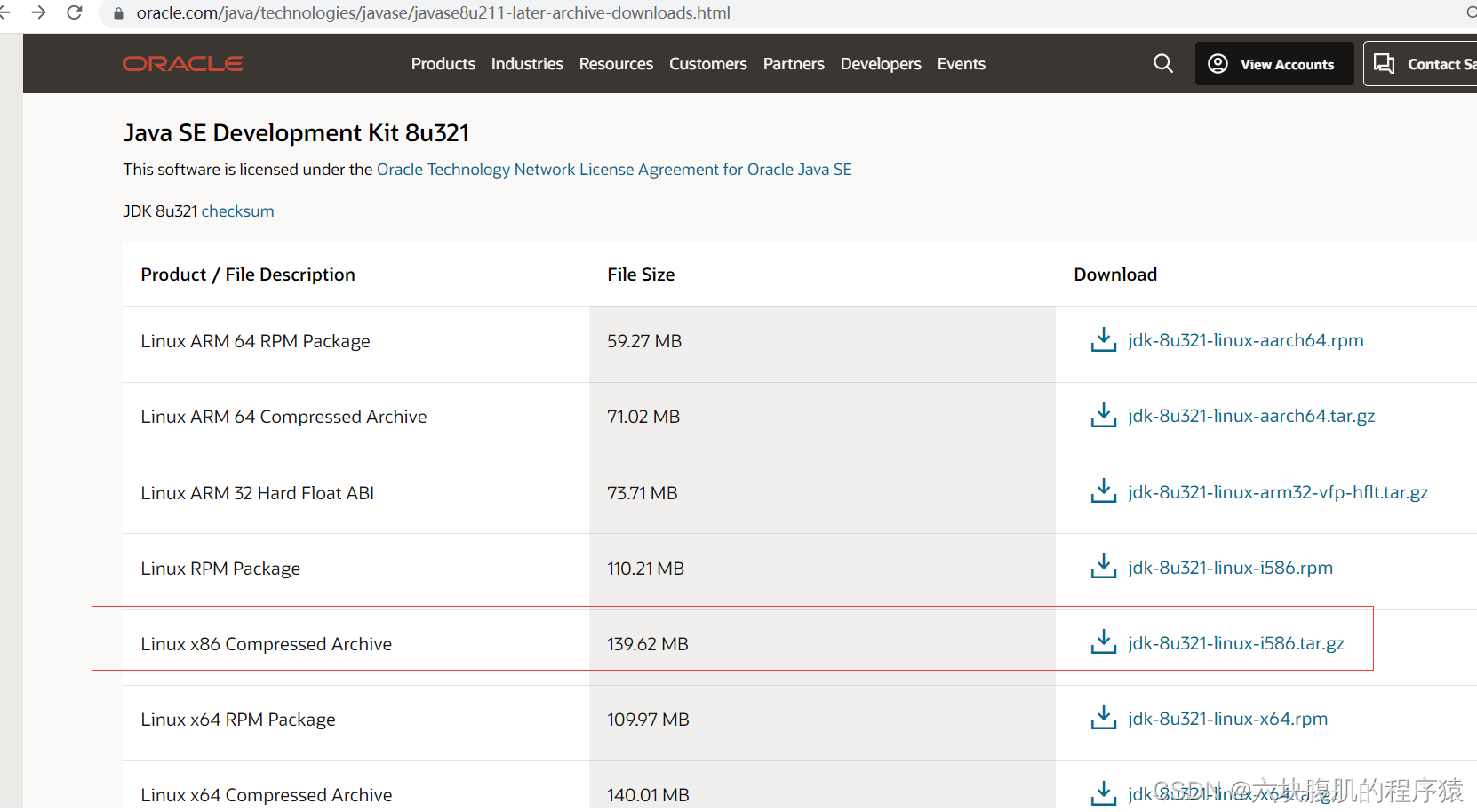Download jdk-8u321-linux-aarch64.tar.gz
This screenshot has width=1477, height=812.
tap(1251, 416)
